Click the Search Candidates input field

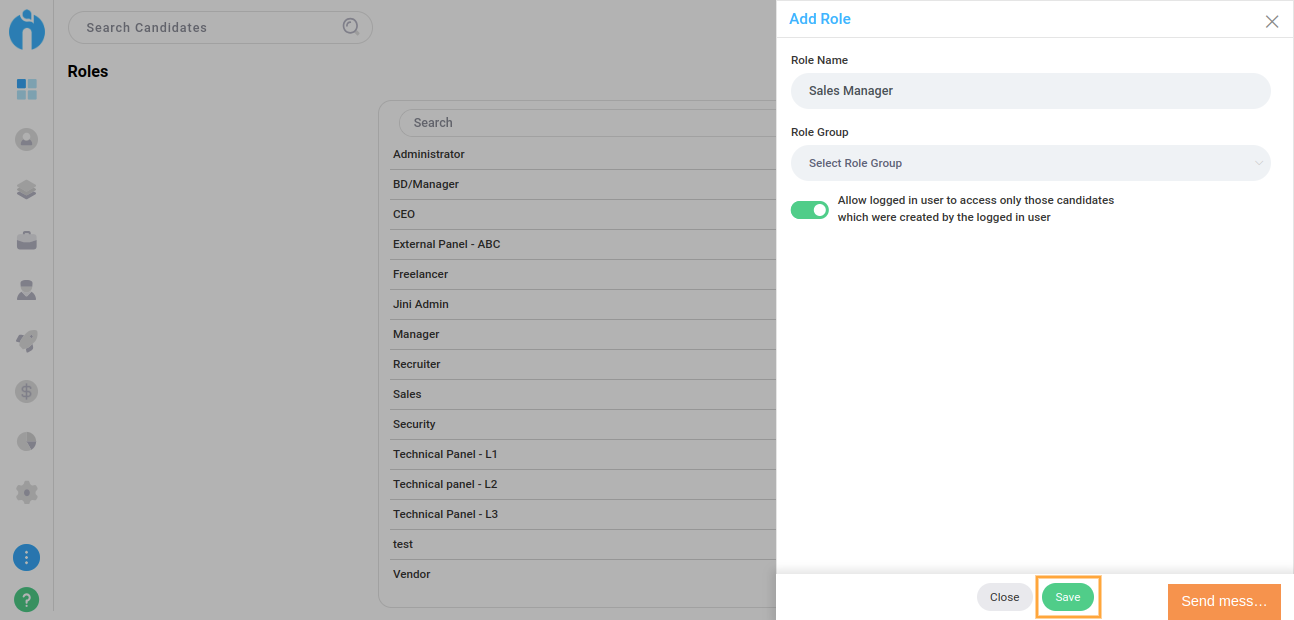pos(210,28)
